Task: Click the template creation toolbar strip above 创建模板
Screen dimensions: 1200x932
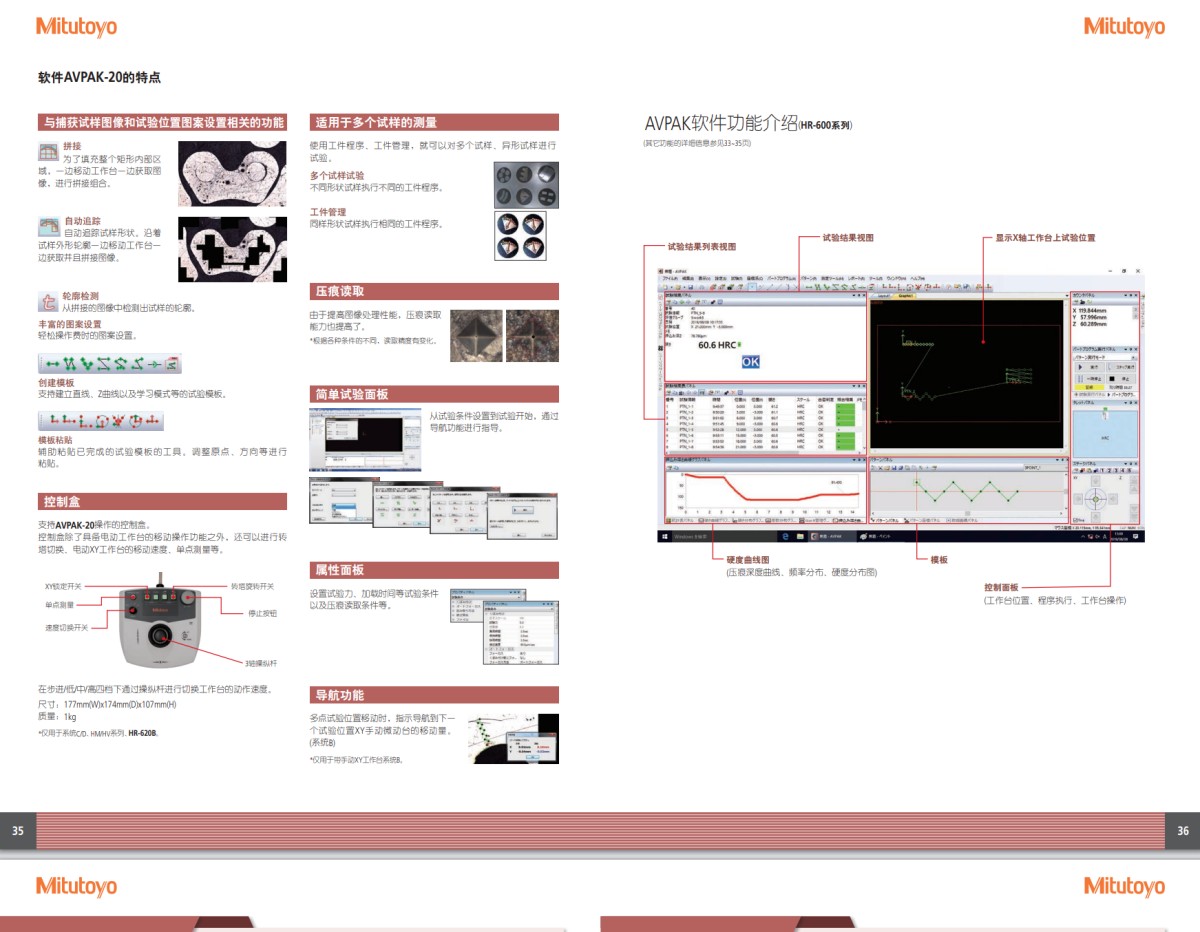Action: [109, 364]
